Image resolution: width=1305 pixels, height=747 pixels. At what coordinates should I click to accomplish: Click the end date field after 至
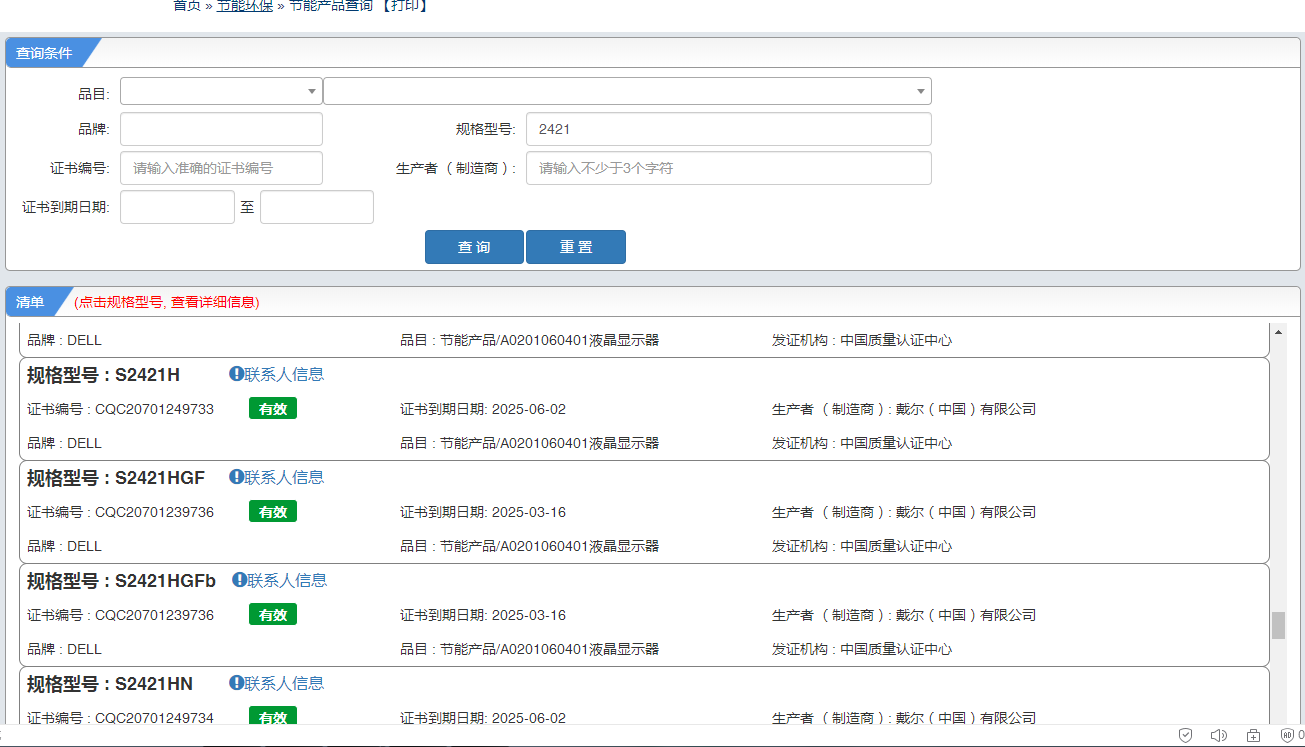click(317, 207)
